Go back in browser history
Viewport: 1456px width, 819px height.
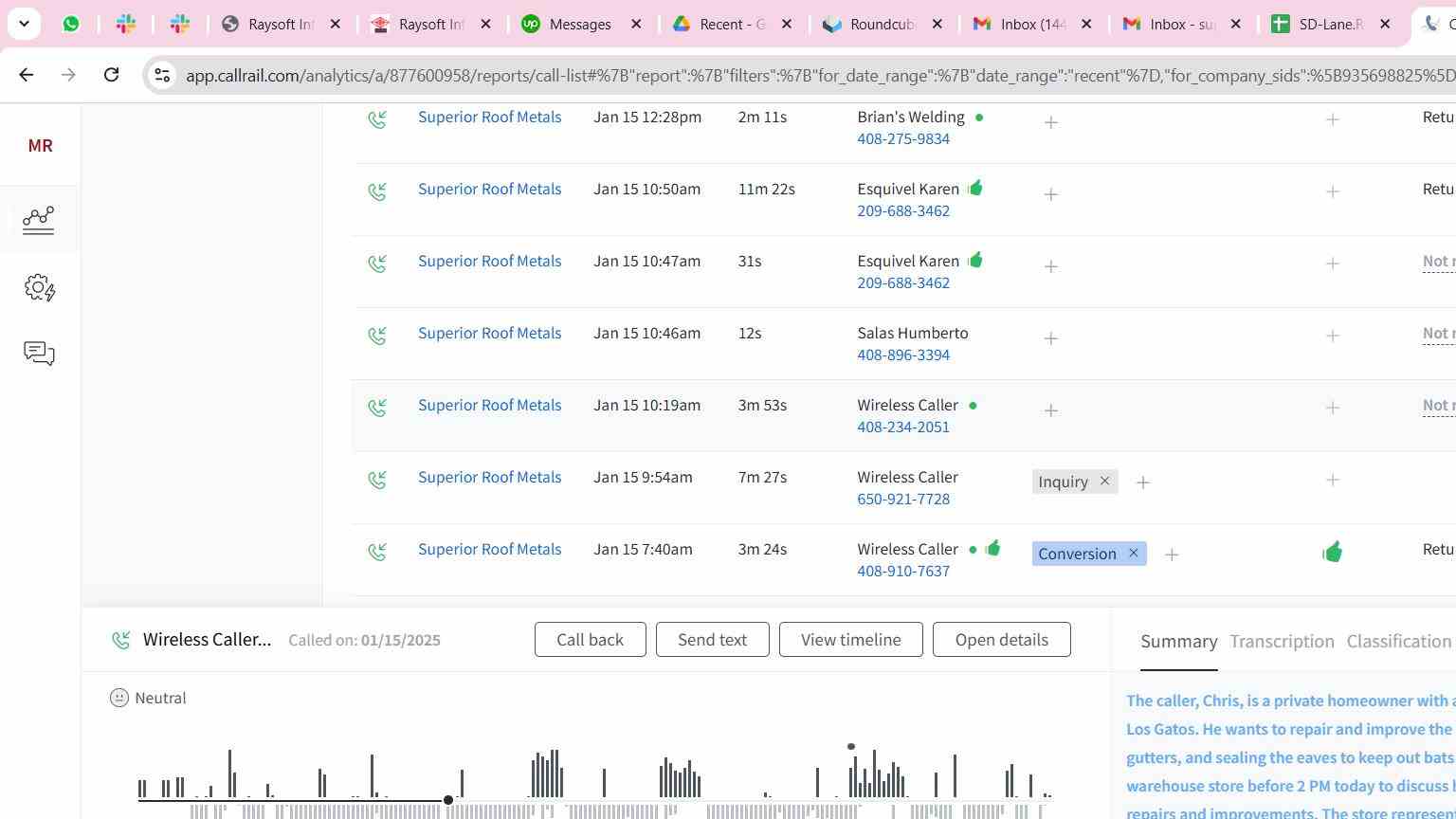click(27, 74)
